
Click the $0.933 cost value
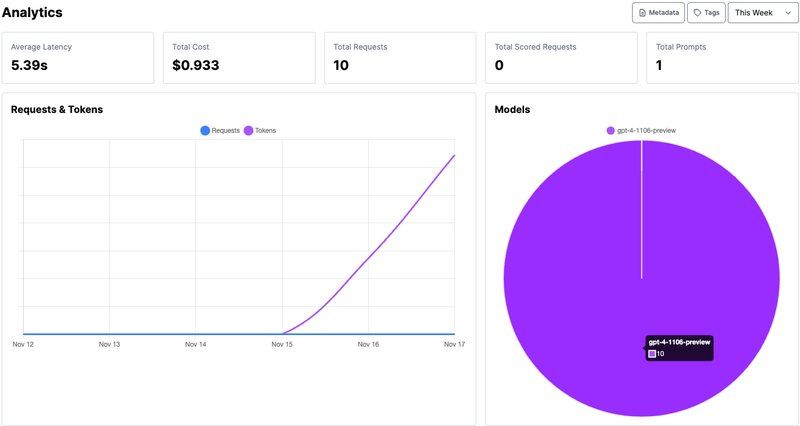(195, 65)
